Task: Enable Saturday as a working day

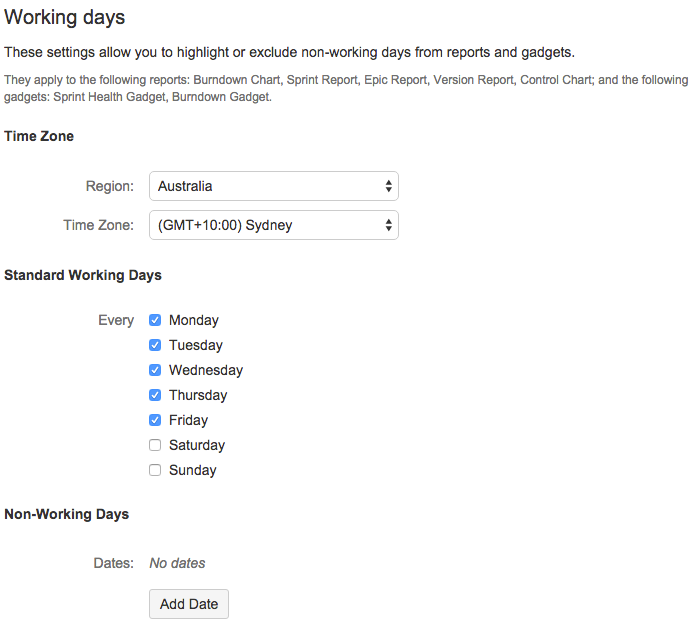Action: [x=155, y=445]
